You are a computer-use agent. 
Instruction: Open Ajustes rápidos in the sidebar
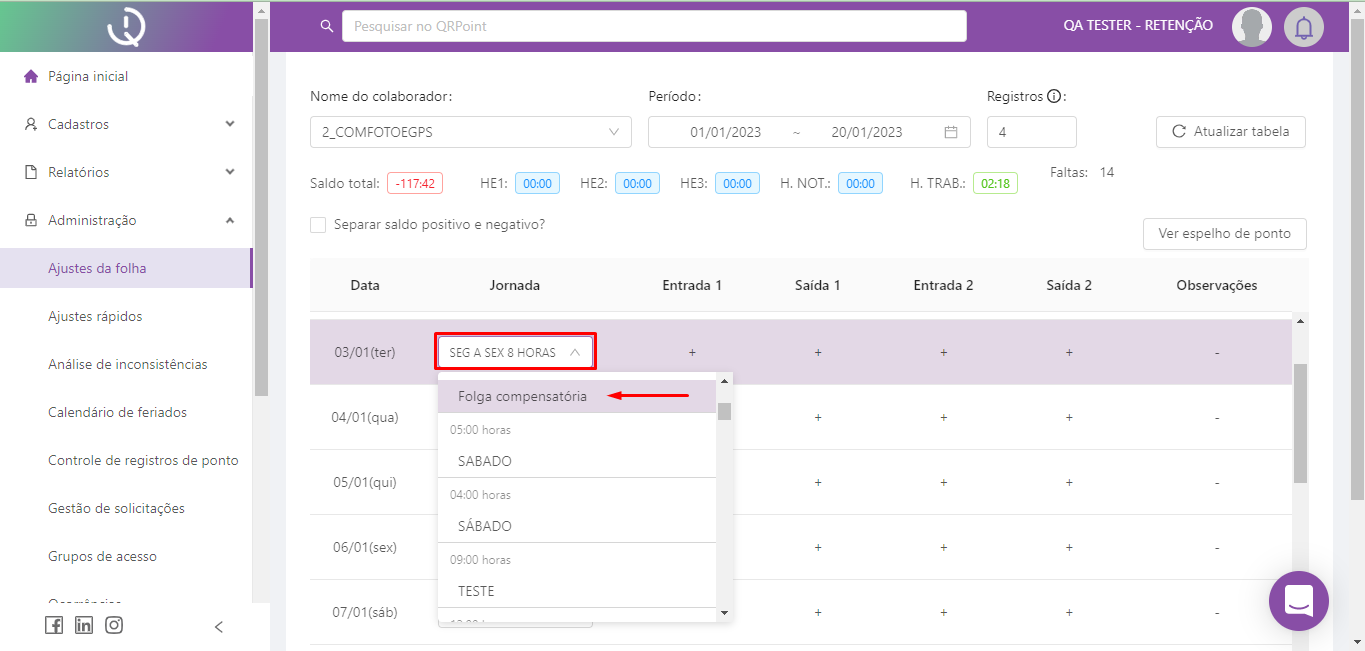coord(95,316)
